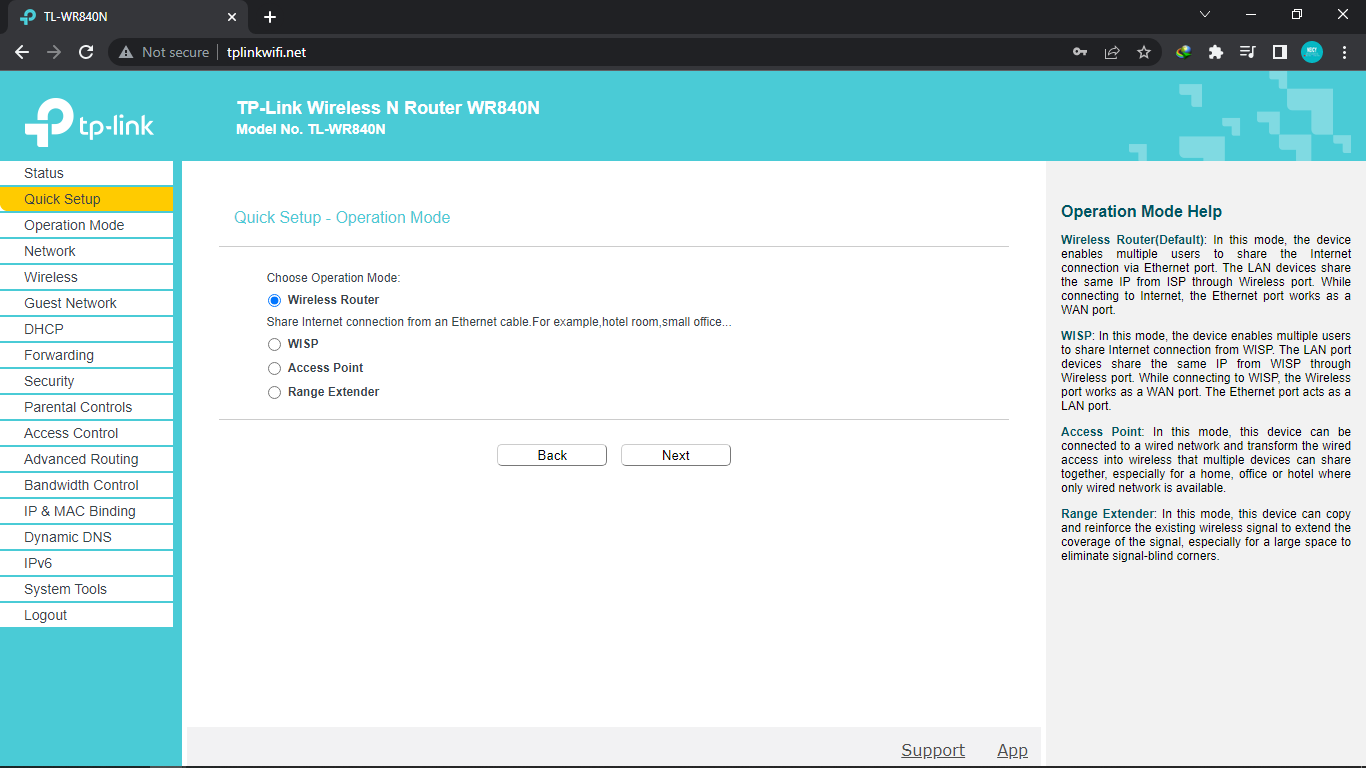Screen dimensions: 1366x768
Task: Click the Not secure warning icon
Action: tap(126, 52)
